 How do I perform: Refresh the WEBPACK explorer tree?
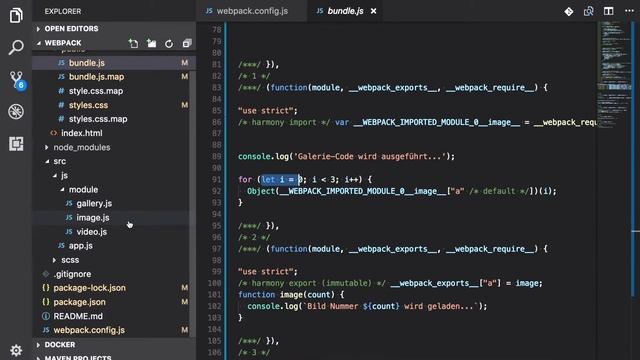pyautogui.click(x=169, y=43)
